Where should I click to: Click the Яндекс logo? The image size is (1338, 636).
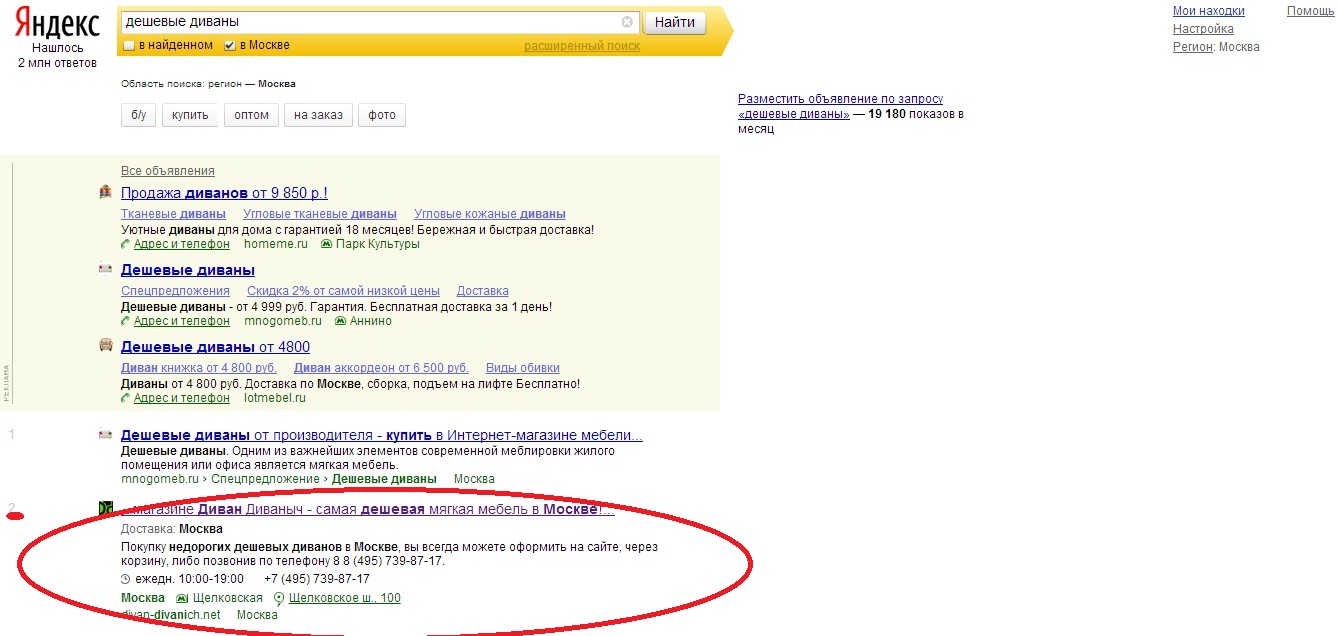click(x=56, y=24)
